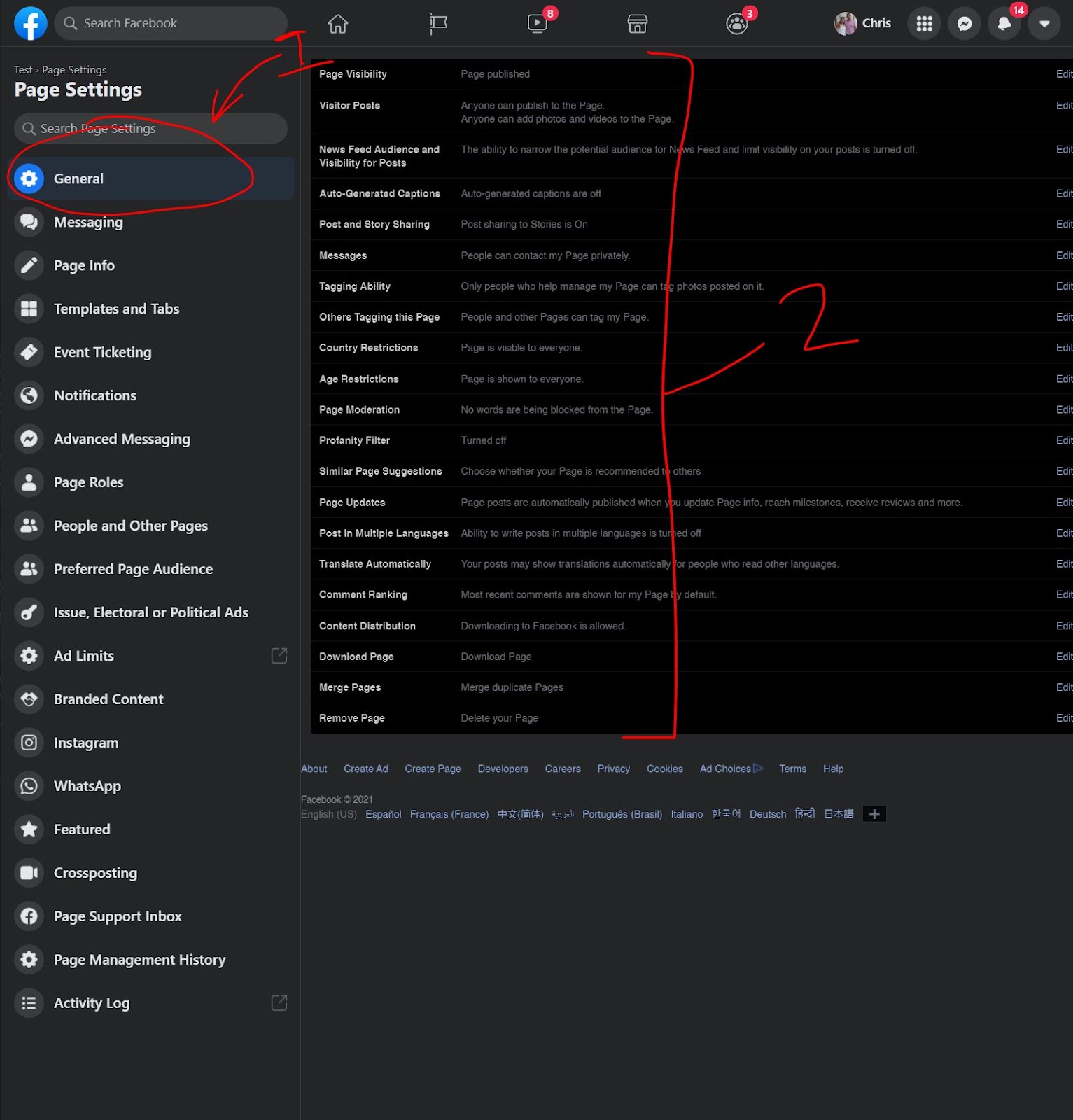Open Branded Content handshake icon

(x=29, y=699)
